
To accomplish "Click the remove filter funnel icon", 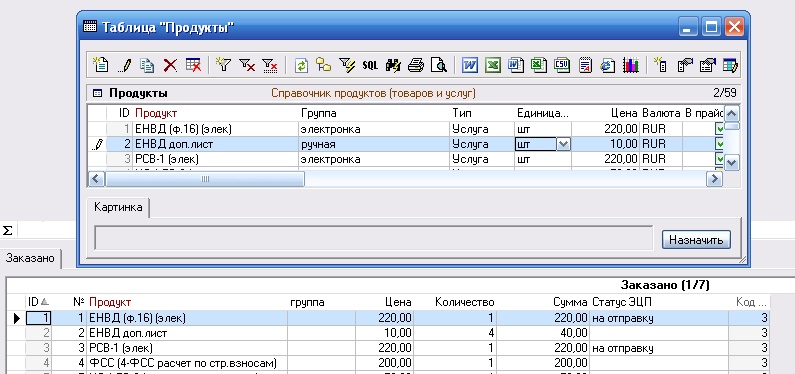I will coord(247,65).
